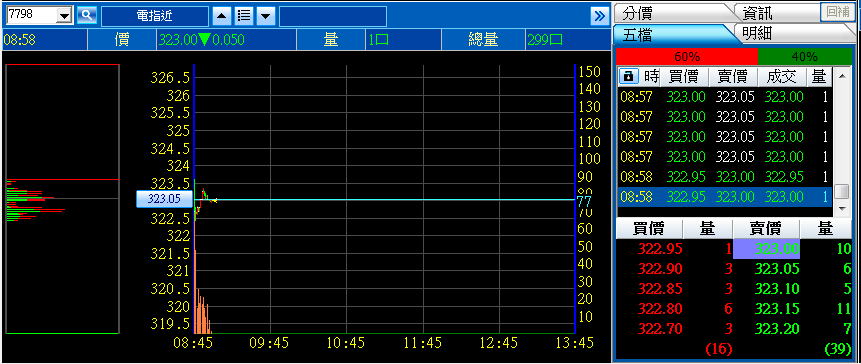Screen dimensions: 861x364
Task: Open the symbol code dropdown showing 7798
Action: pyautogui.click(x=65, y=16)
